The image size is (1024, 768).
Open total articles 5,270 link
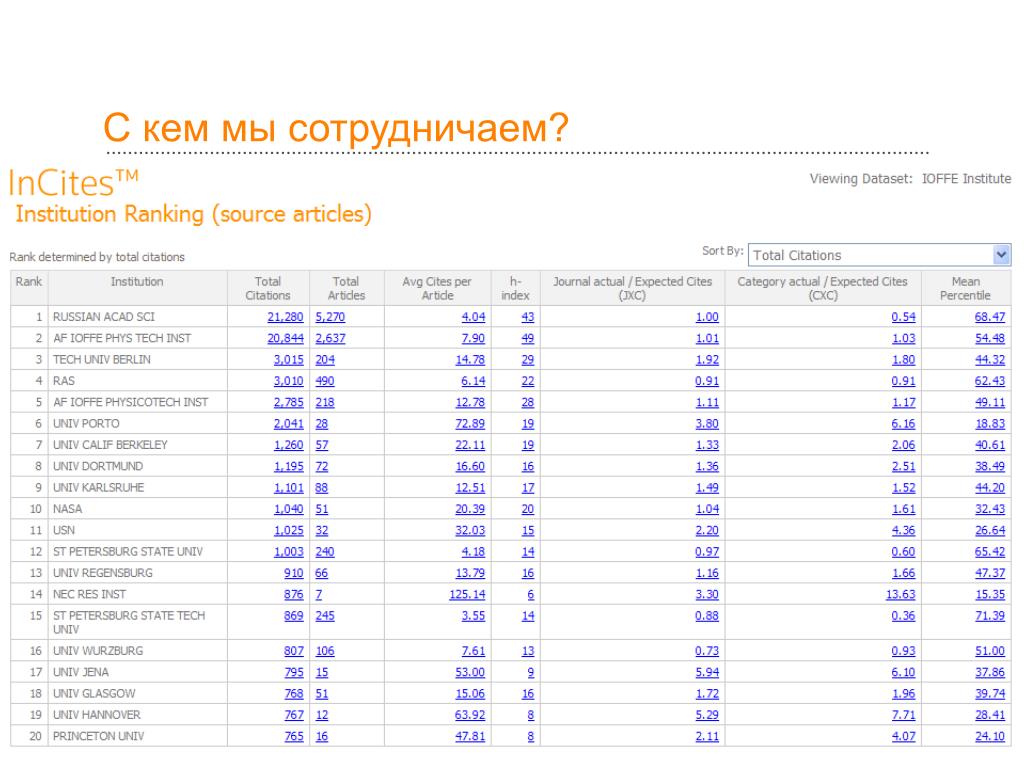(330, 317)
